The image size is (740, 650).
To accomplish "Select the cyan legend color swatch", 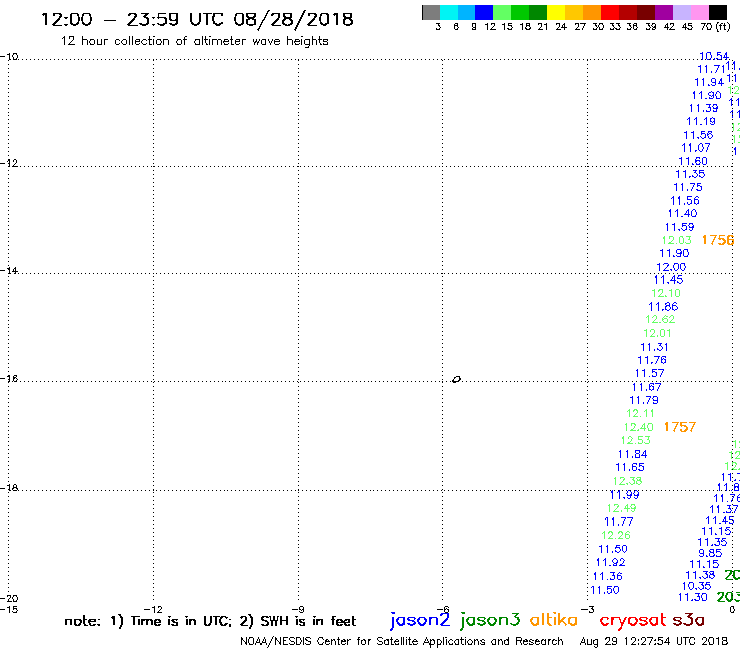I will click(449, 12).
